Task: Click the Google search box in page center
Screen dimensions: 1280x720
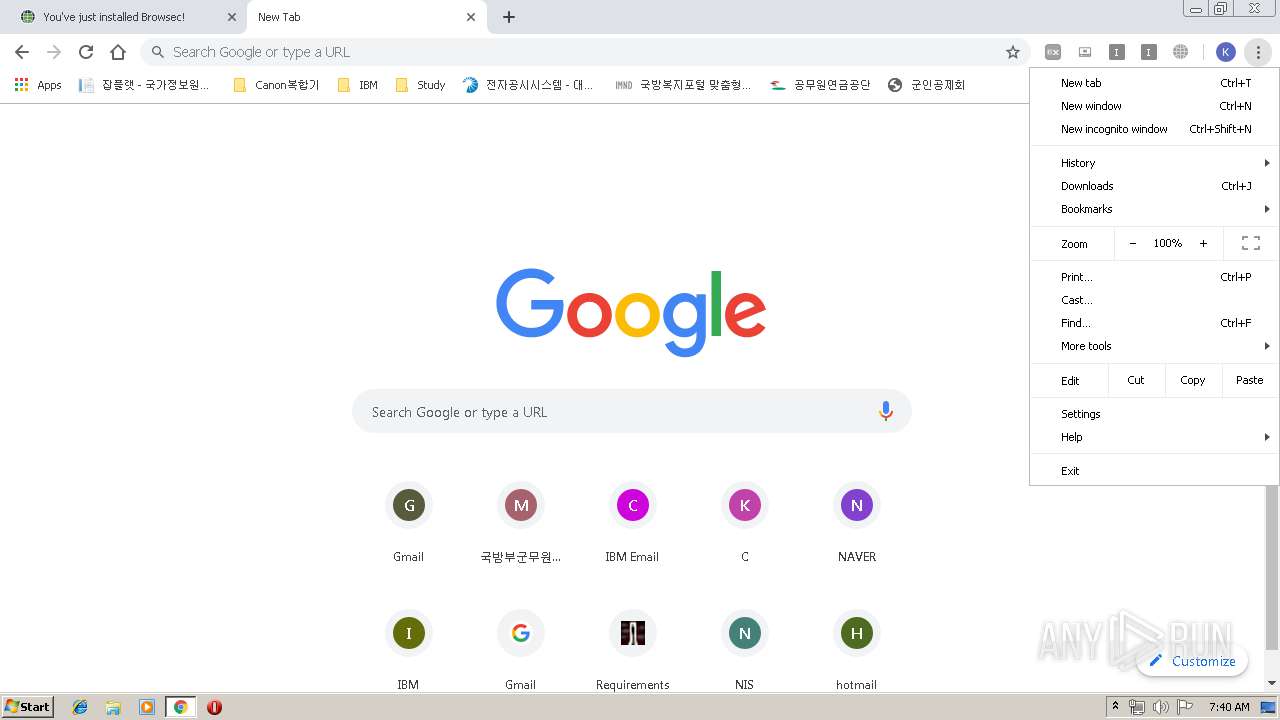Action: click(632, 411)
